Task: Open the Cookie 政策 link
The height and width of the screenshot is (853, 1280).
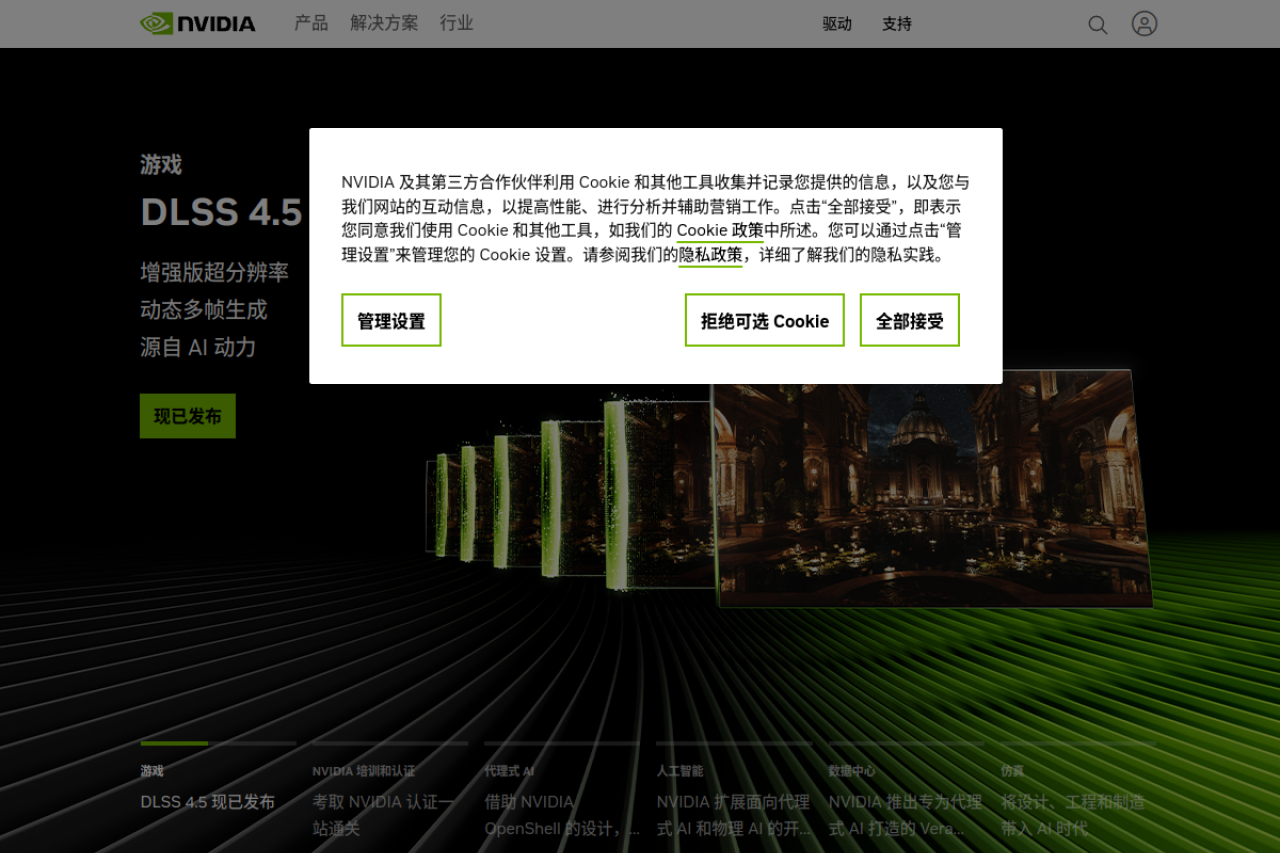Action: pyautogui.click(x=719, y=231)
